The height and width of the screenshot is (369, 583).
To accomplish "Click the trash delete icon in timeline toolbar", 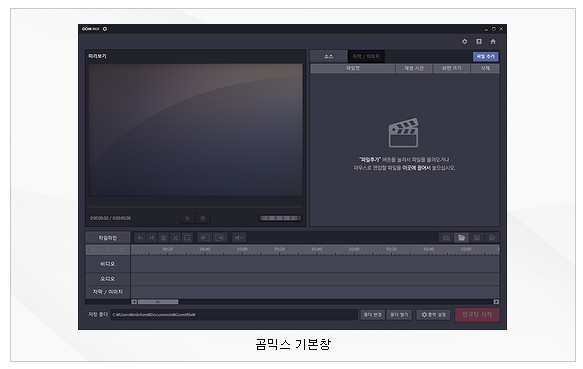I will 163,238.
